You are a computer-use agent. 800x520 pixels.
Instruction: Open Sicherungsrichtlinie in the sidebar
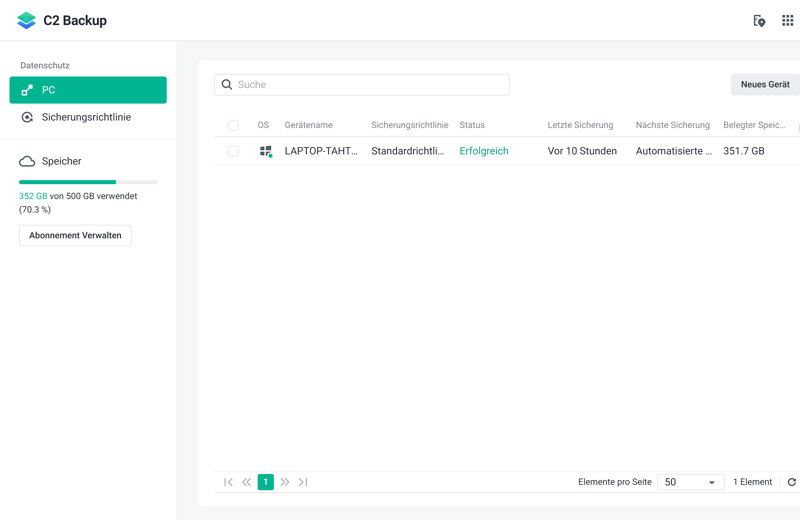coord(86,117)
